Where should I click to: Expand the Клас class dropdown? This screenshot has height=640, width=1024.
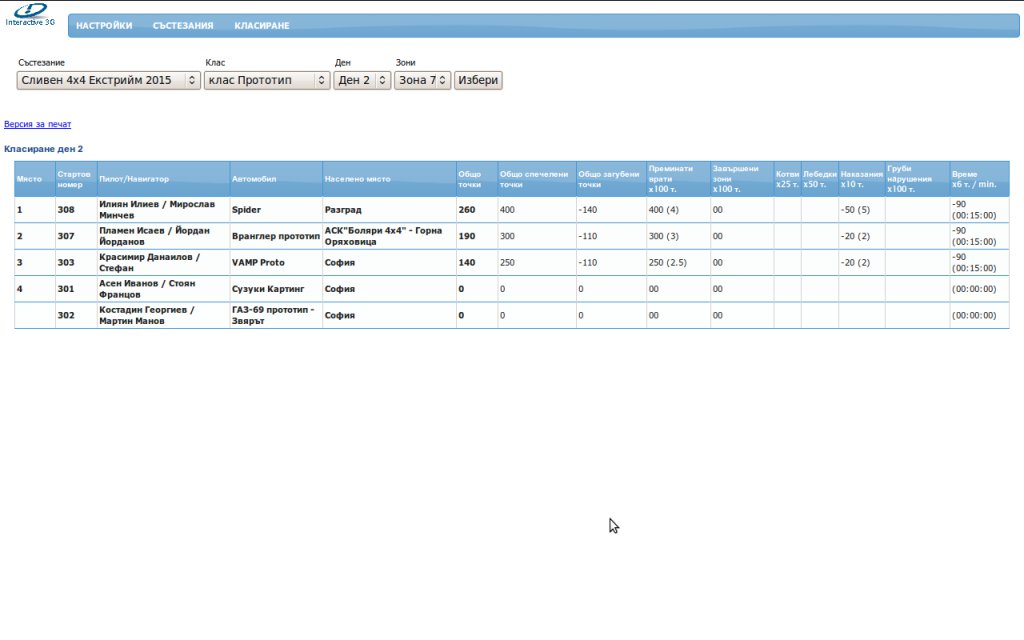click(267, 80)
